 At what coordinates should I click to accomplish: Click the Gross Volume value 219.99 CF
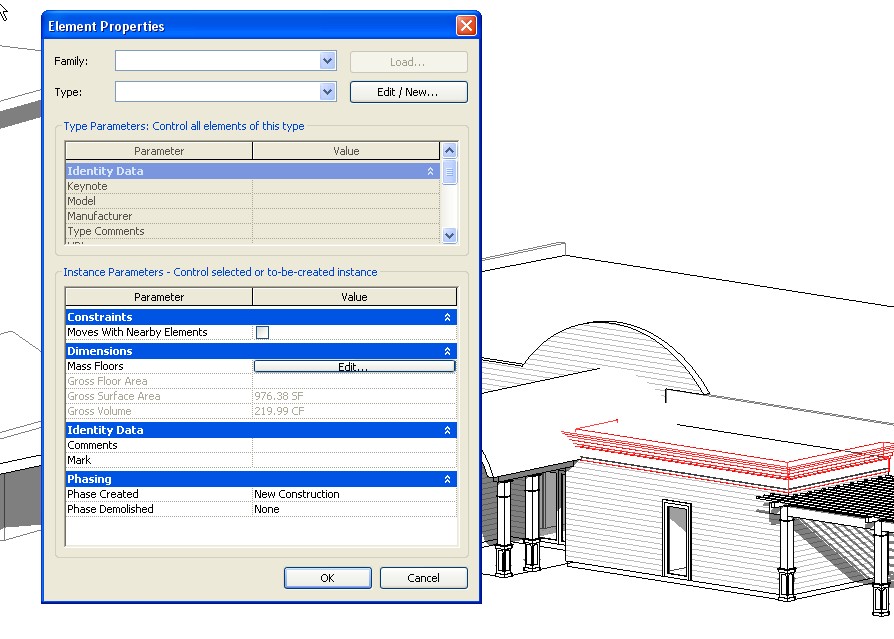tap(279, 411)
